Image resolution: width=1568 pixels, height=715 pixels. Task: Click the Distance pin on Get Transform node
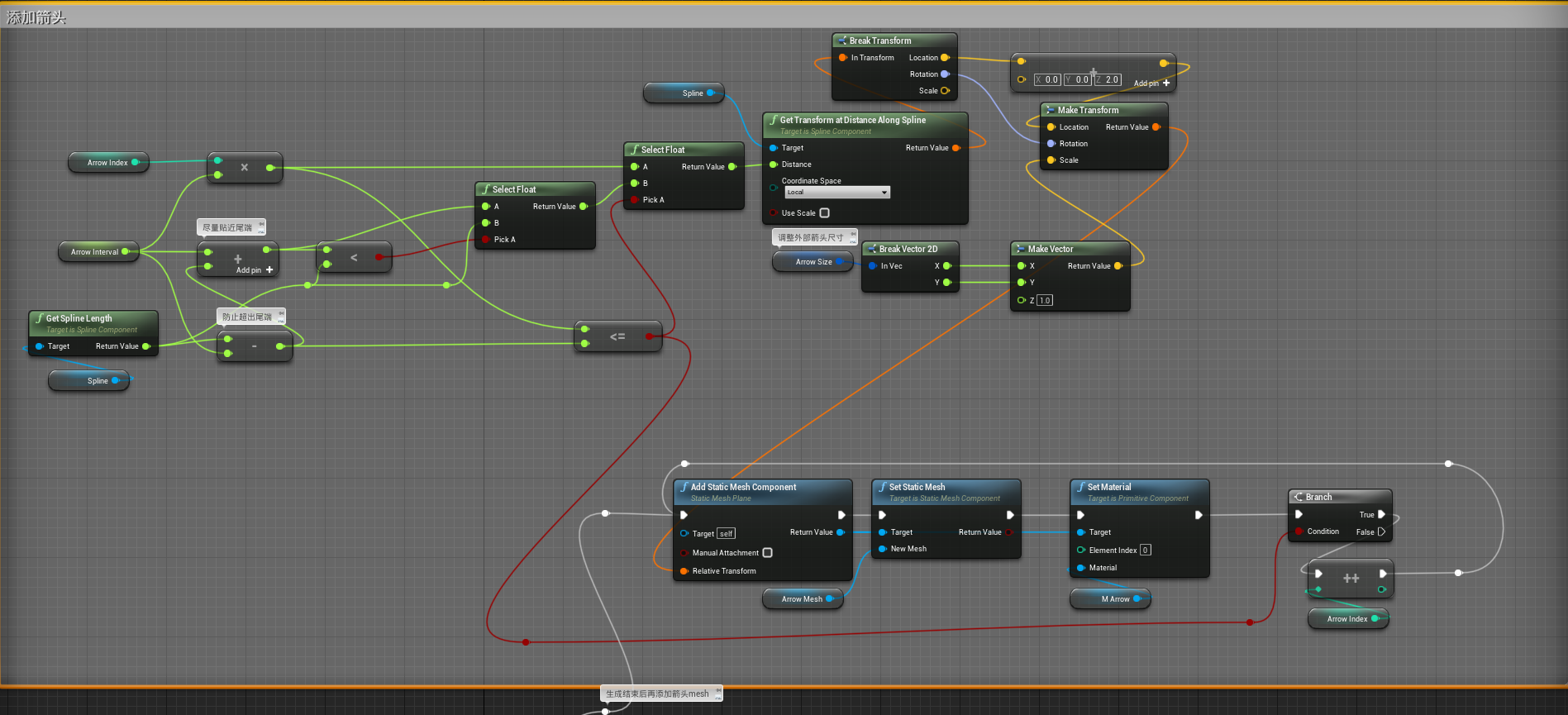point(774,164)
